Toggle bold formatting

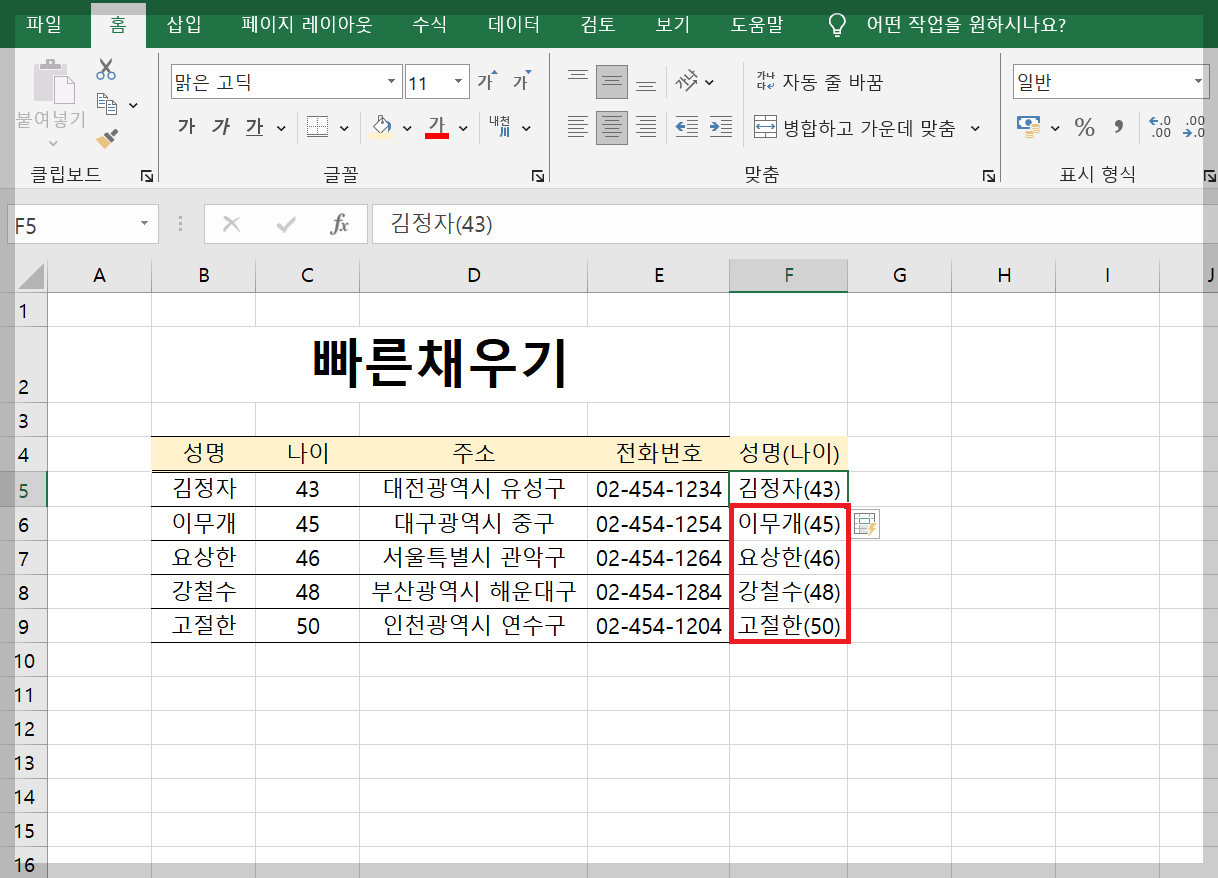(x=186, y=127)
